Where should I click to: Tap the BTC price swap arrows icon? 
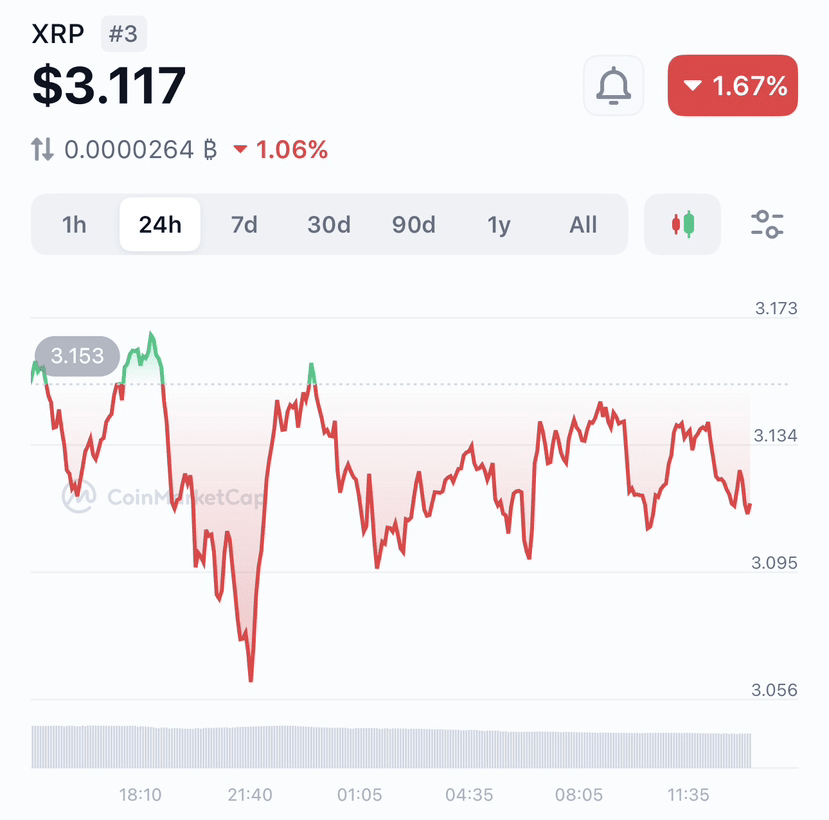(42, 150)
